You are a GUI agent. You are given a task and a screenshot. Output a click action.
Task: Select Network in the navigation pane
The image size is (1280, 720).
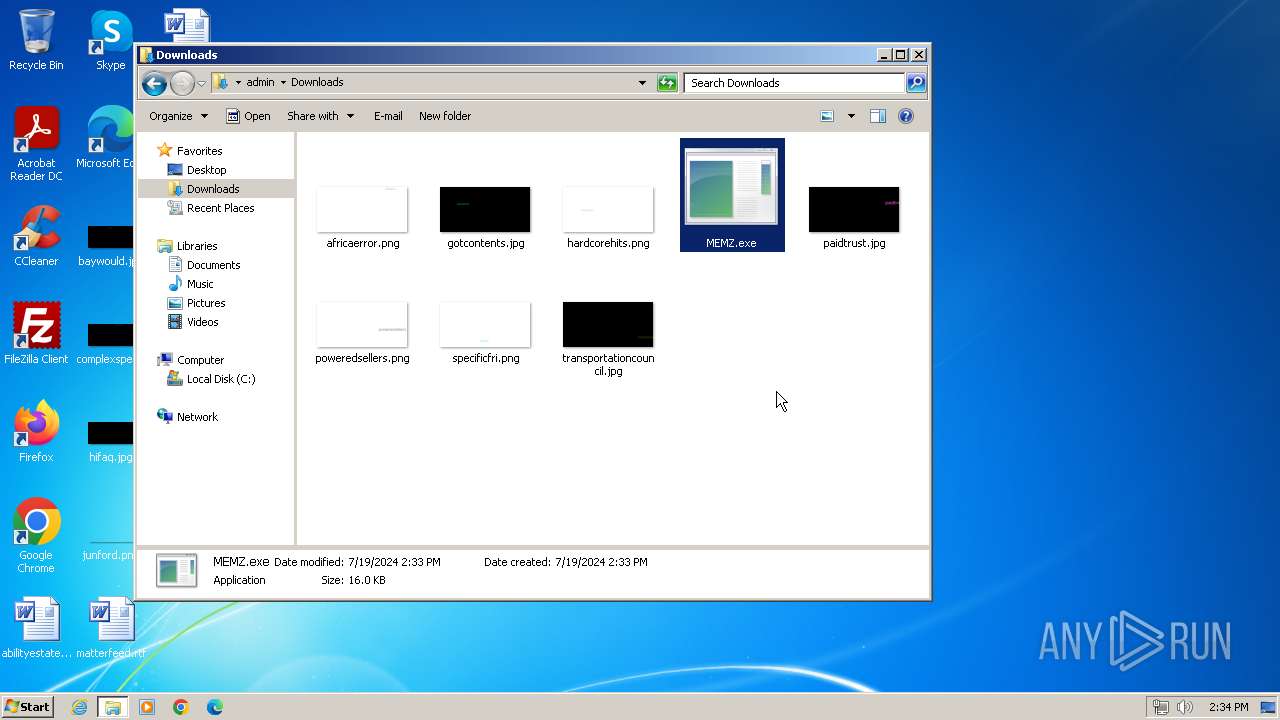click(187, 417)
